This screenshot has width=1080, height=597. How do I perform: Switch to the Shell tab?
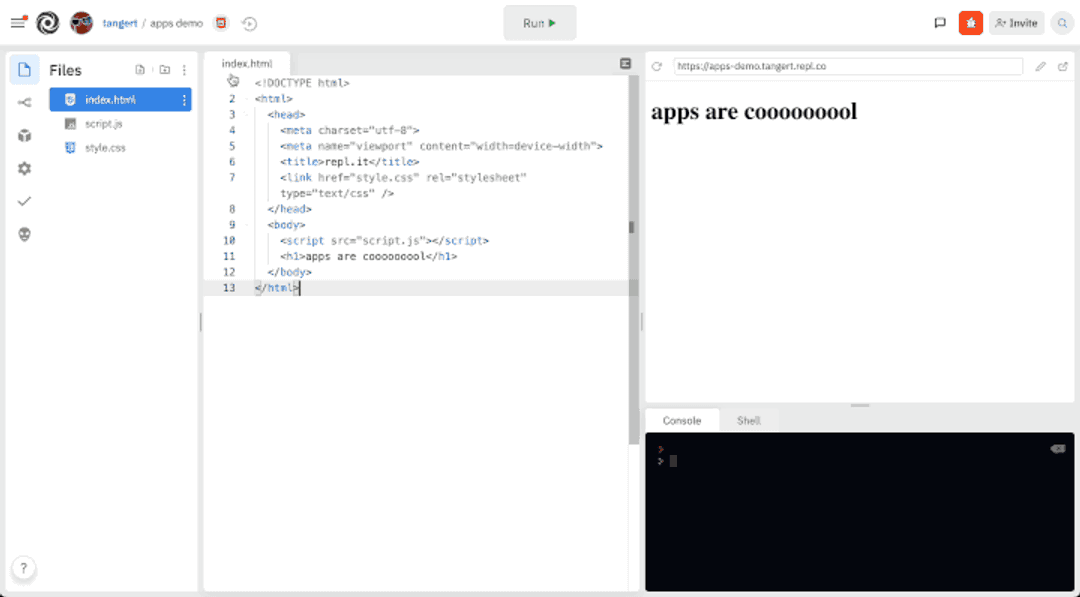tap(749, 420)
